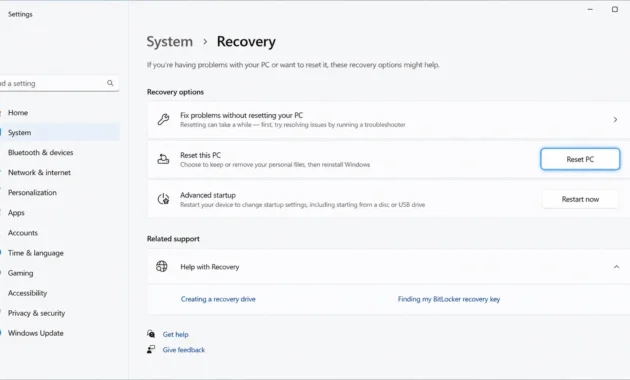Viewport: 630px width, 380px height.
Task: Focus the Find a setting search field
Action: point(59,83)
